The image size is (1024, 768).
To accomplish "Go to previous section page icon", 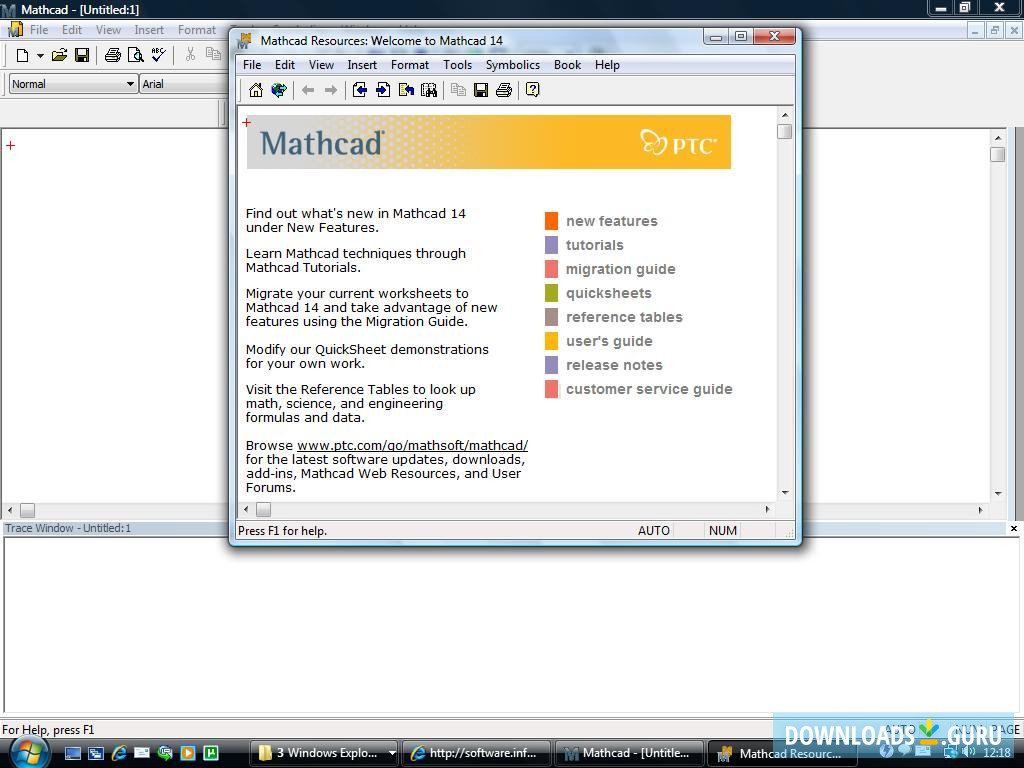I will pos(359,90).
